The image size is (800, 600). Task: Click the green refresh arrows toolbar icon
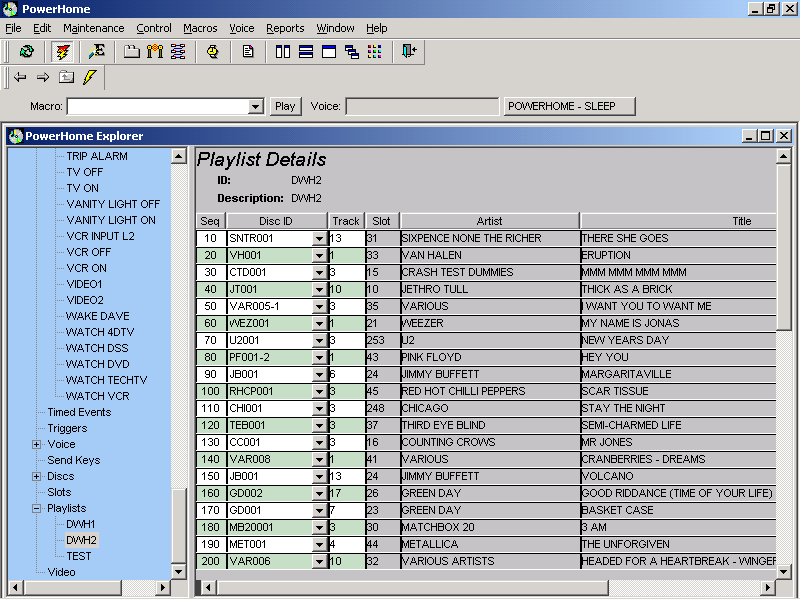pyautogui.click(x=27, y=52)
